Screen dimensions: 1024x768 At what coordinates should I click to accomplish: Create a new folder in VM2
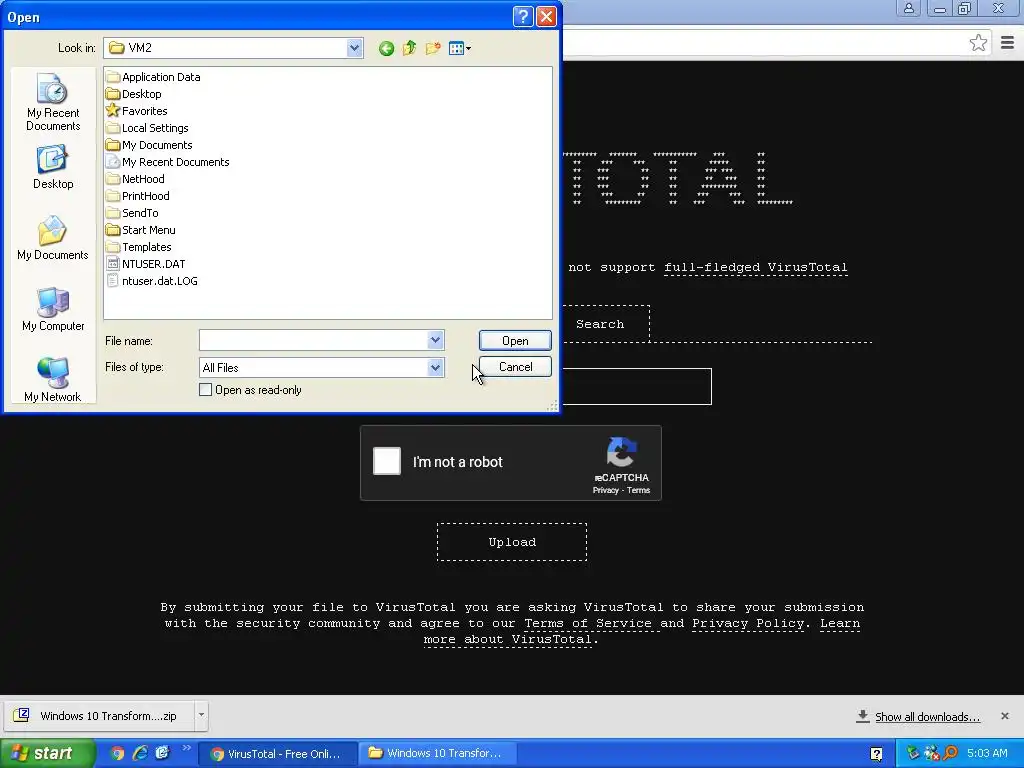pyautogui.click(x=432, y=48)
